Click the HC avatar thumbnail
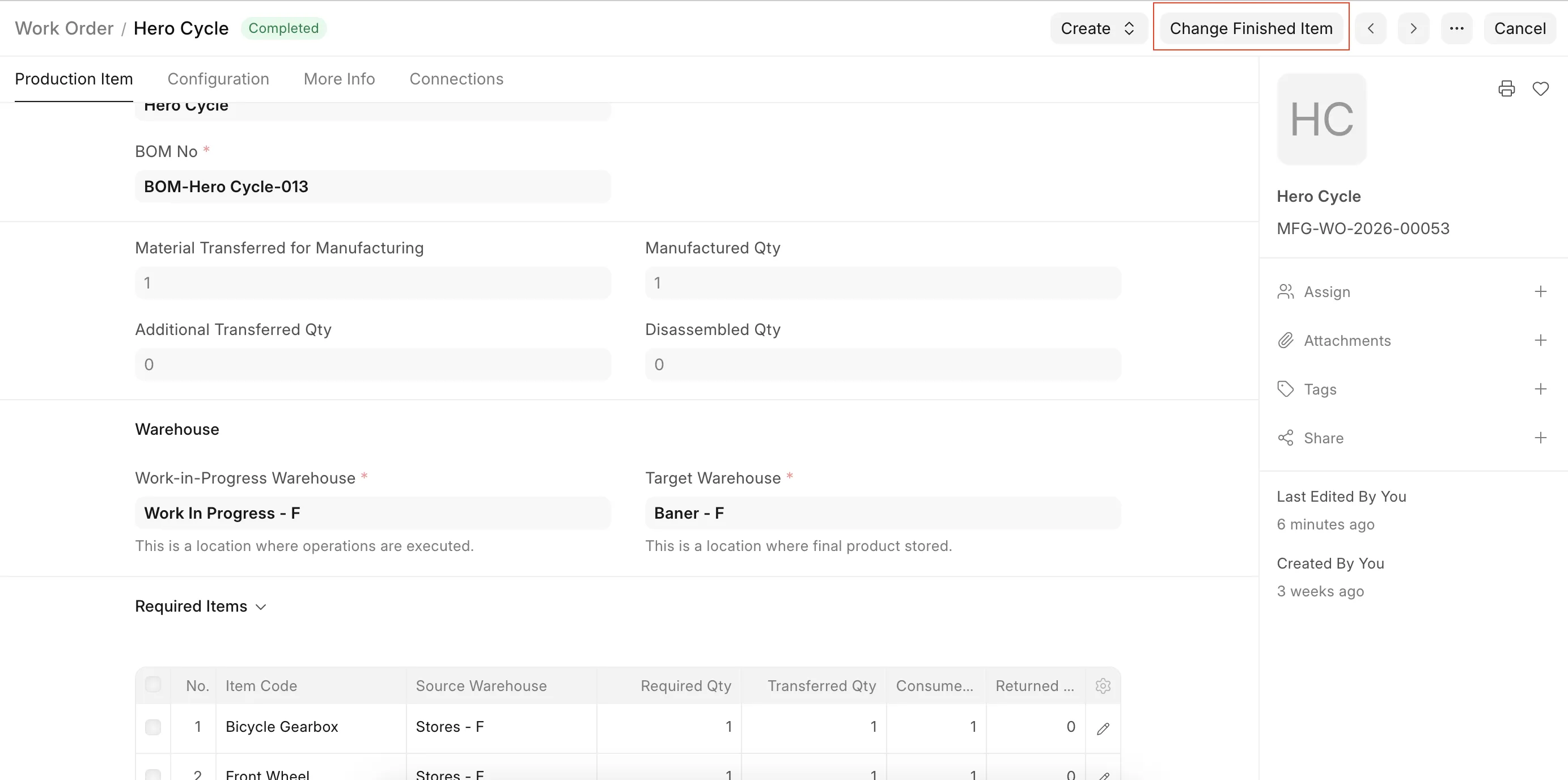The height and width of the screenshot is (780, 1568). [x=1321, y=118]
